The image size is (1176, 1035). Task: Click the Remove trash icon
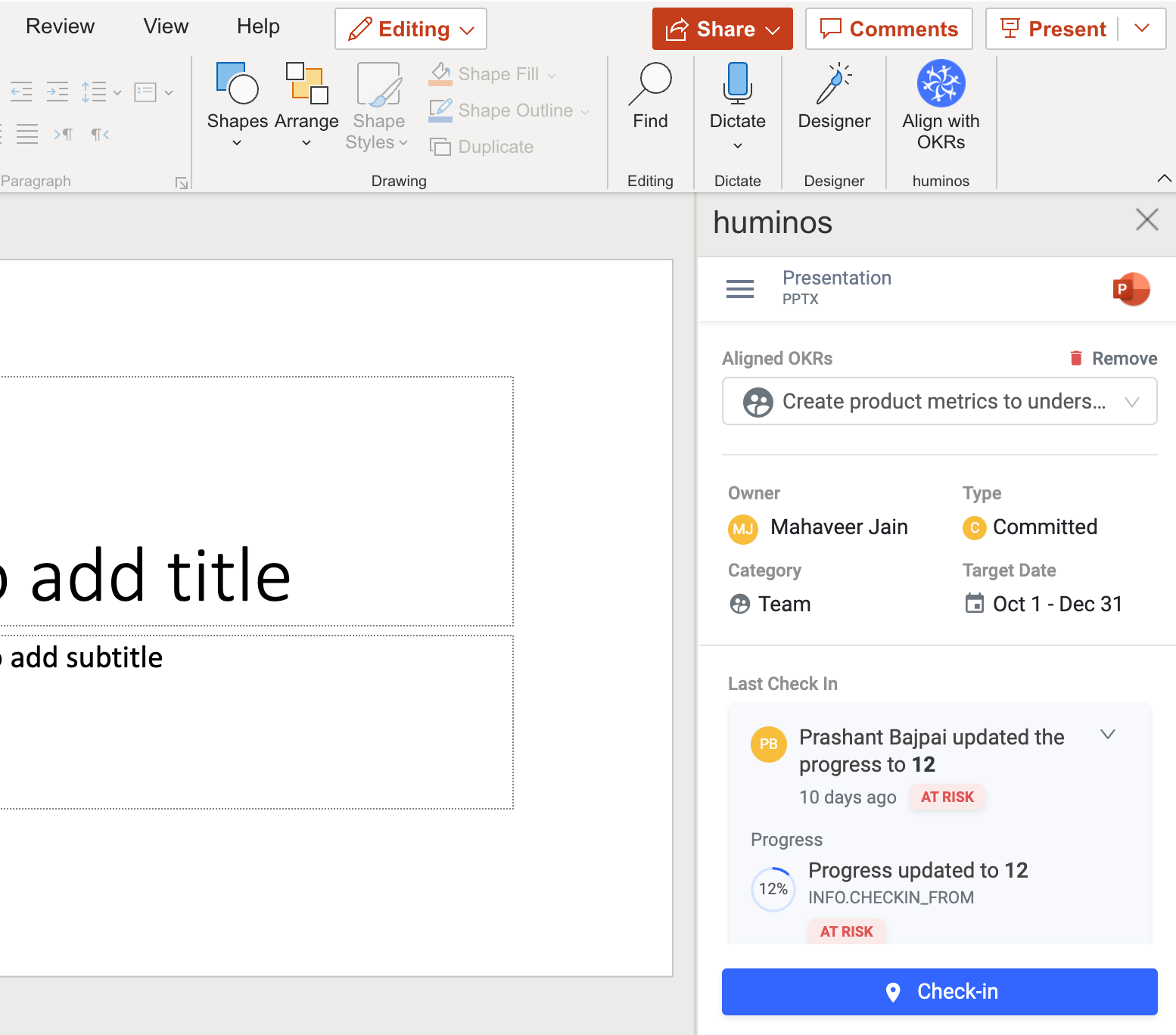[1076, 358]
